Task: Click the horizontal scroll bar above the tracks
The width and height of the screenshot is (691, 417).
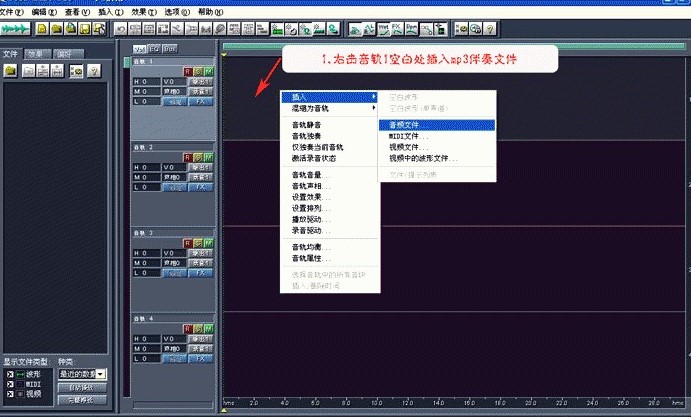Action: 450,46
